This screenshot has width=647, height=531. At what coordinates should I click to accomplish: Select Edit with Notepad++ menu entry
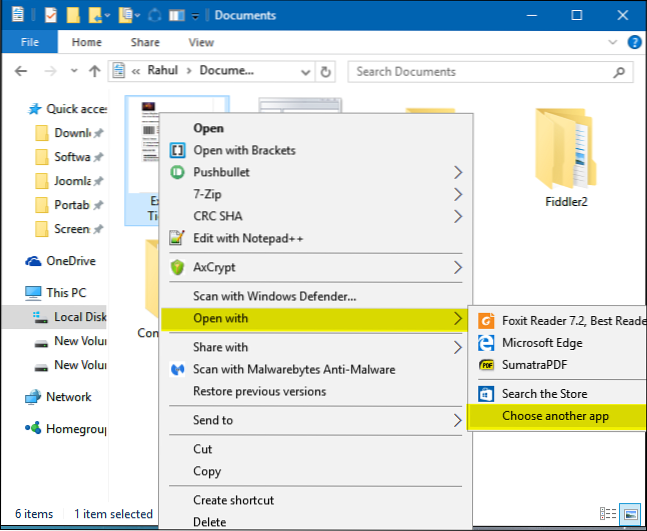(248, 238)
